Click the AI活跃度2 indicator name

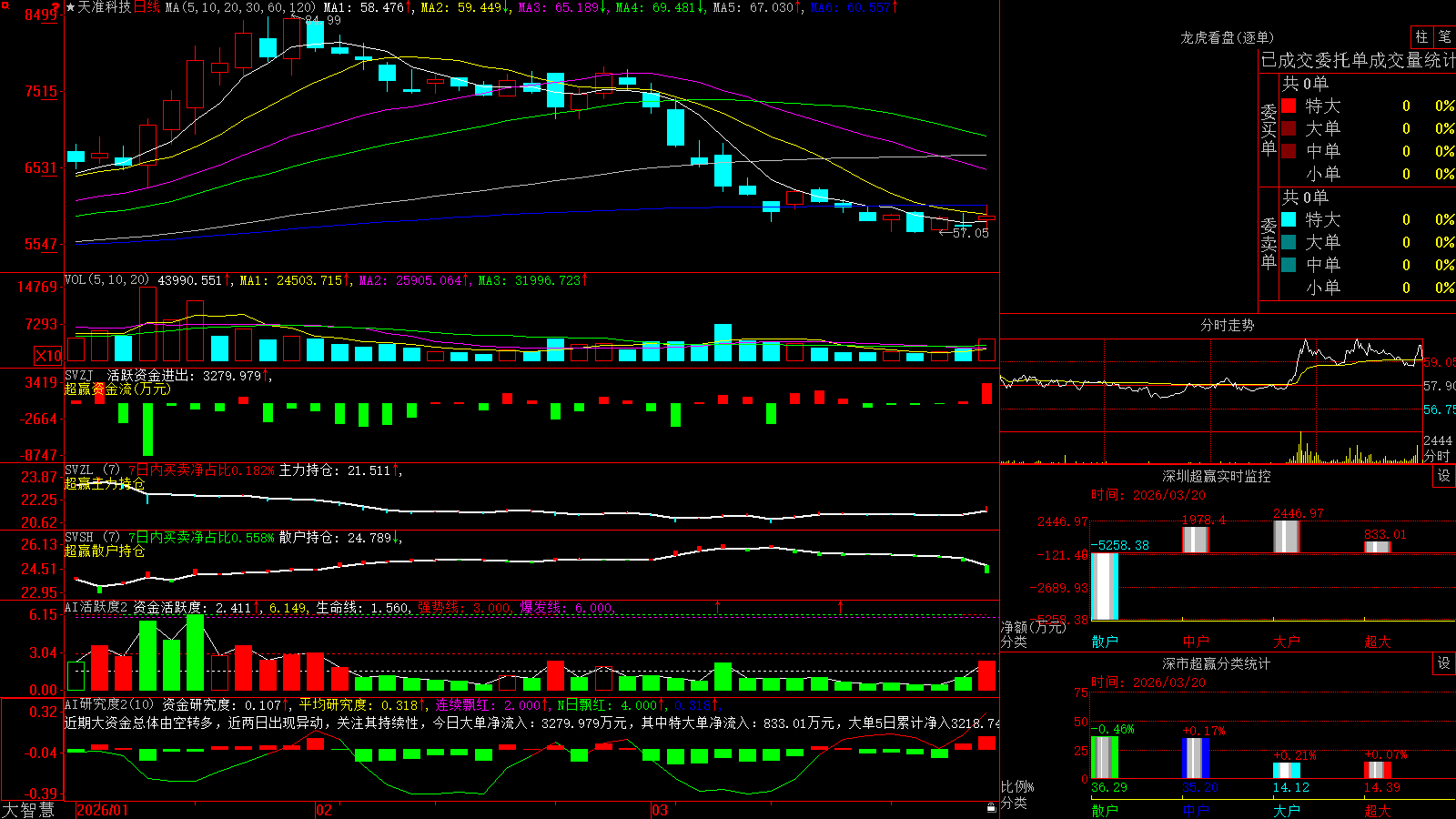coord(96,607)
